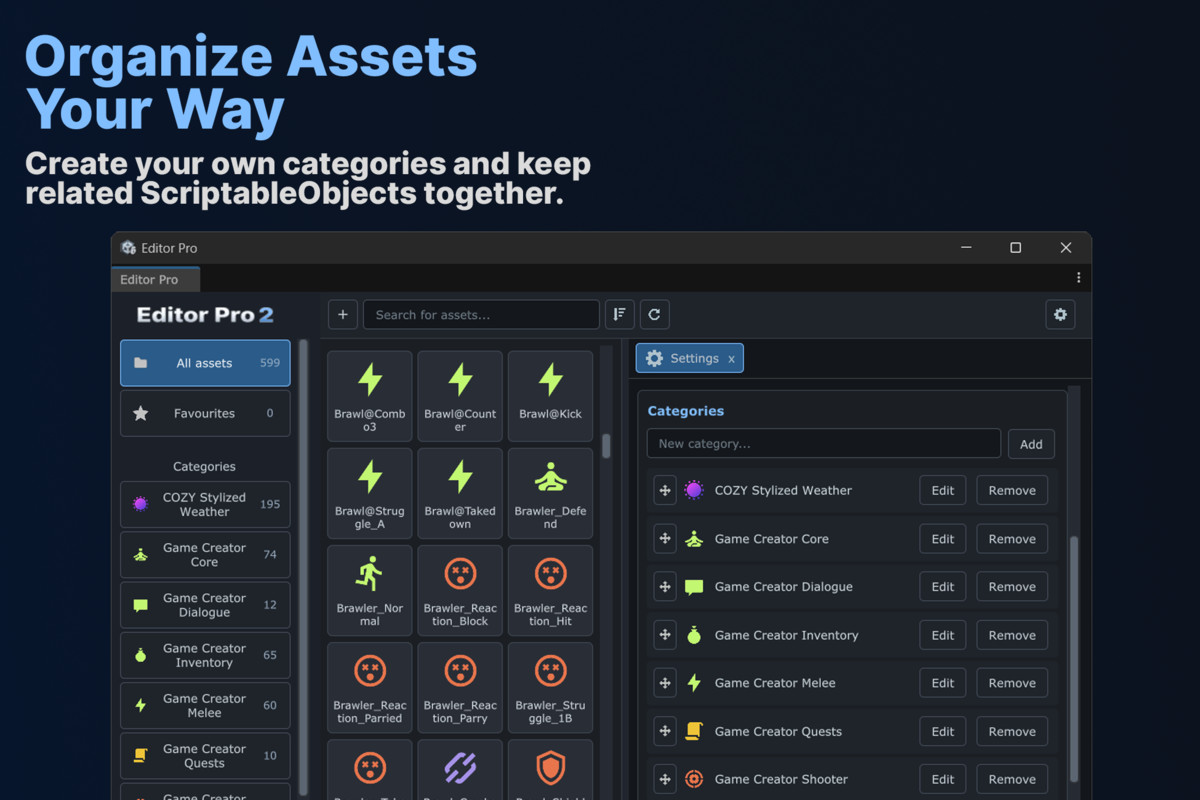Remove the Game Creator Dialogue category

pyautogui.click(x=1012, y=586)
